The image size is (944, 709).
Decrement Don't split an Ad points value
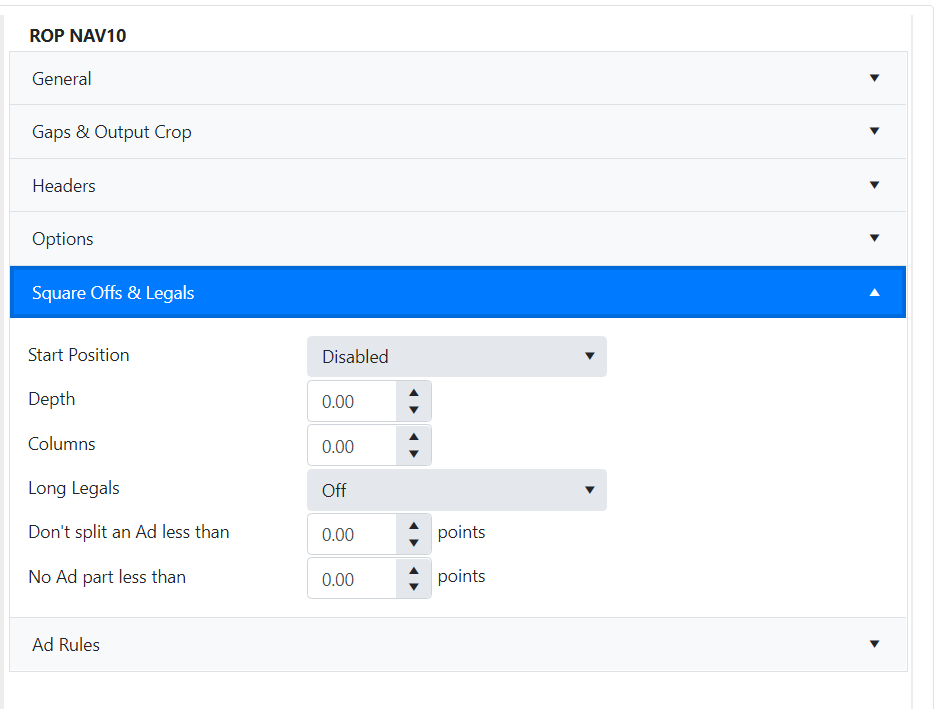point(414,544)
